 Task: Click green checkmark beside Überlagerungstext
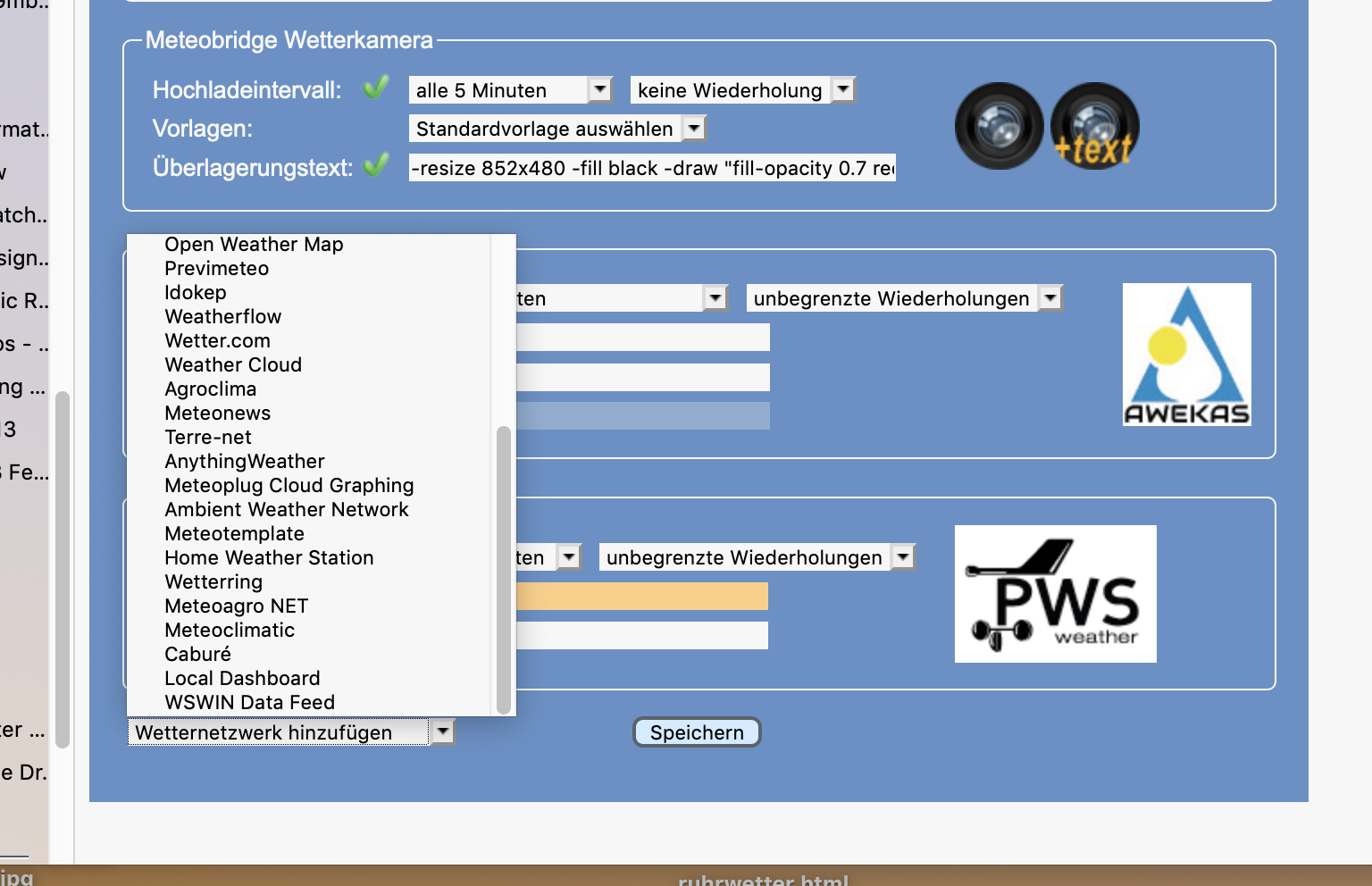coord(376,165)
